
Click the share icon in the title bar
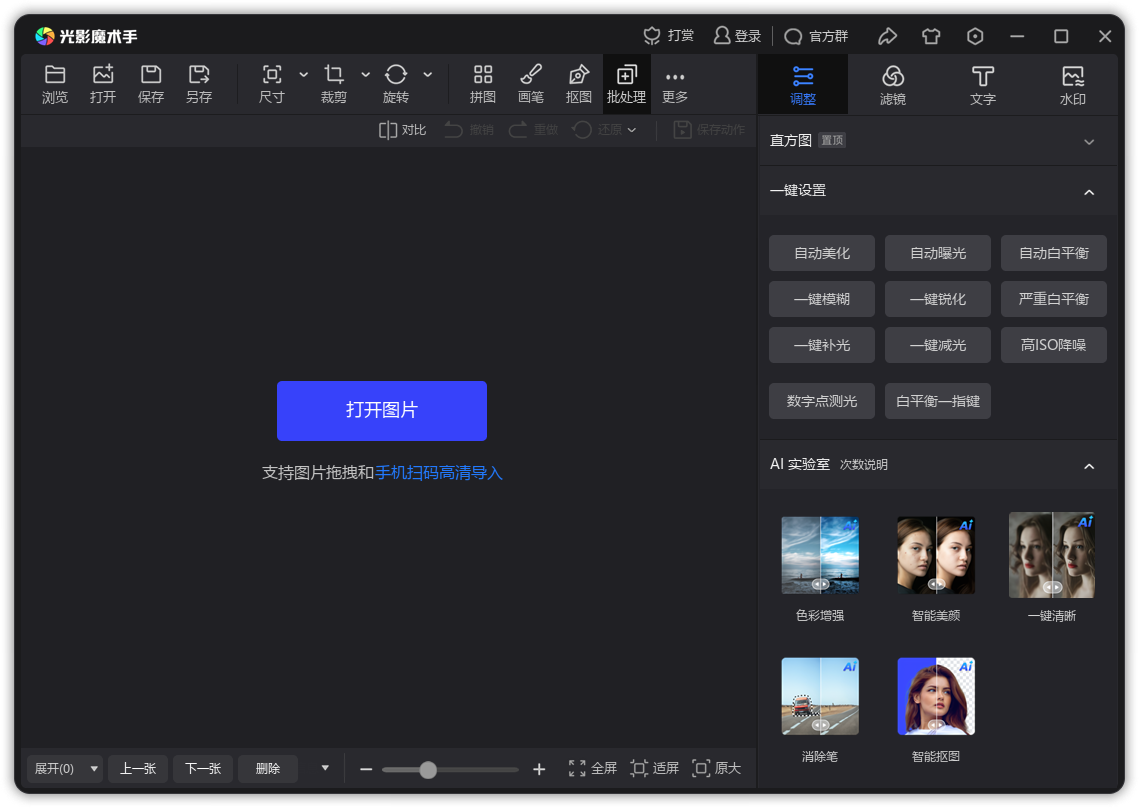point(888,36)
